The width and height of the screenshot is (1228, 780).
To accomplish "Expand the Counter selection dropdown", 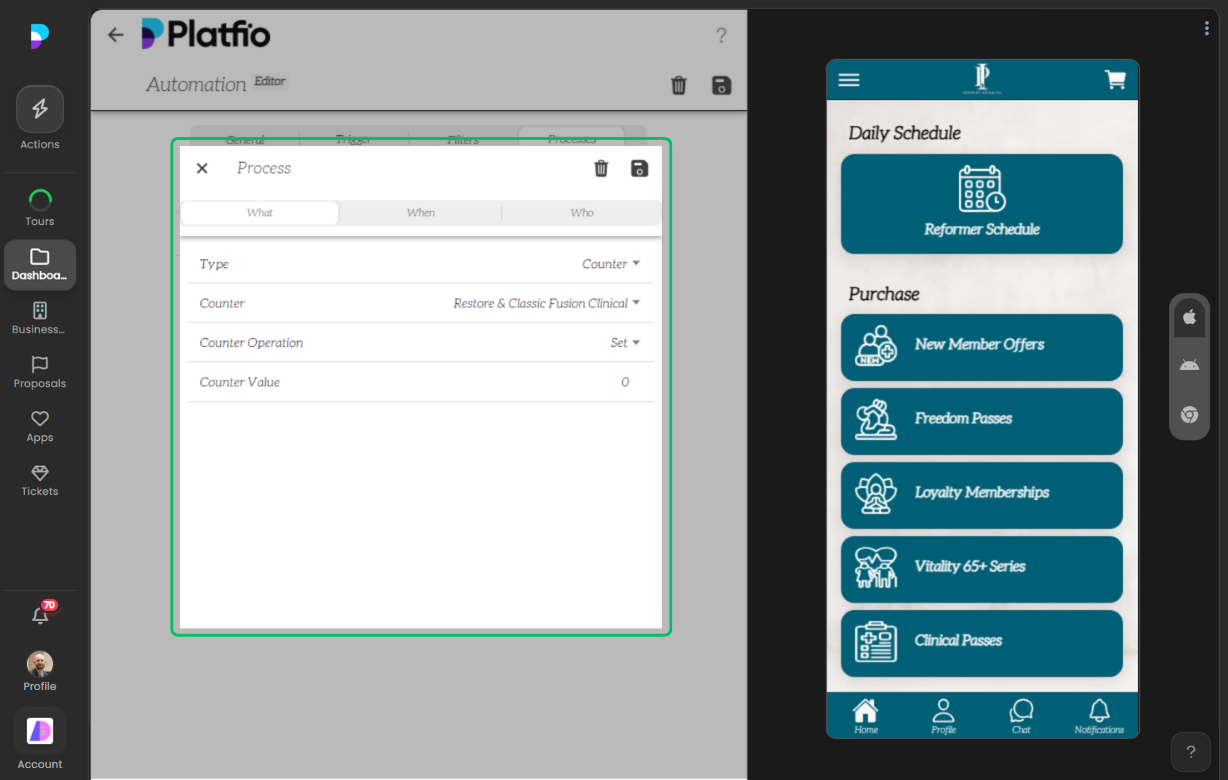I will (546, 303).
